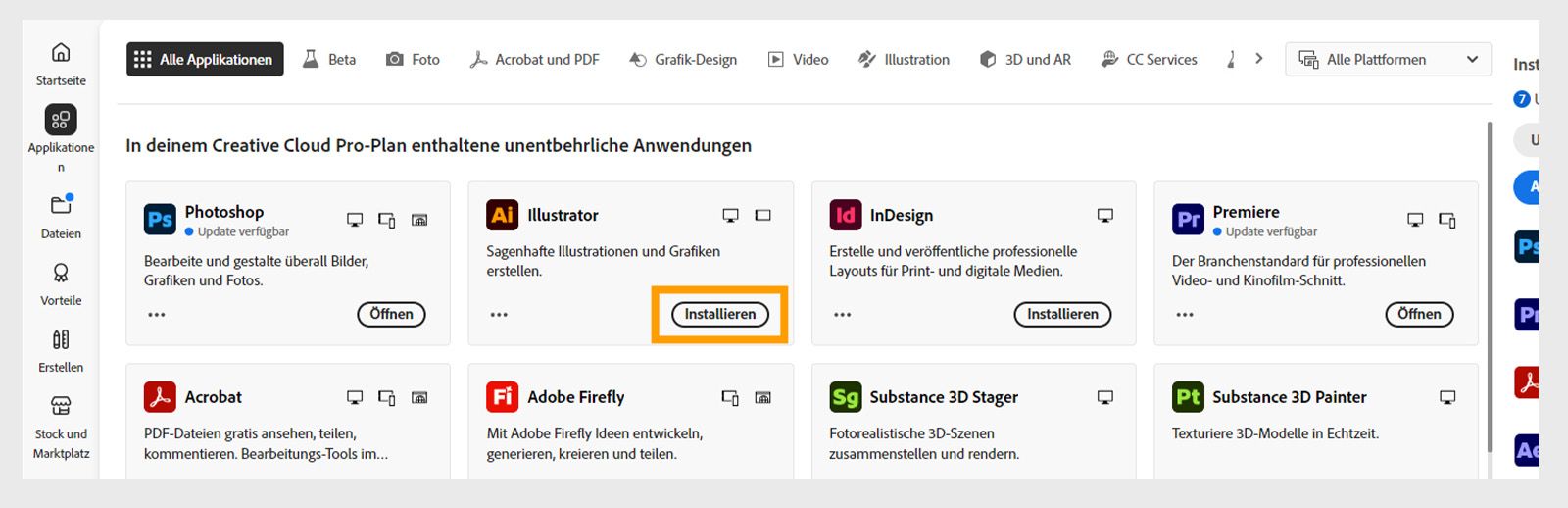Viewport: 1568px width, 508px height.
Task: Click Adobe Firefly web platform icon
Action: 762,397
